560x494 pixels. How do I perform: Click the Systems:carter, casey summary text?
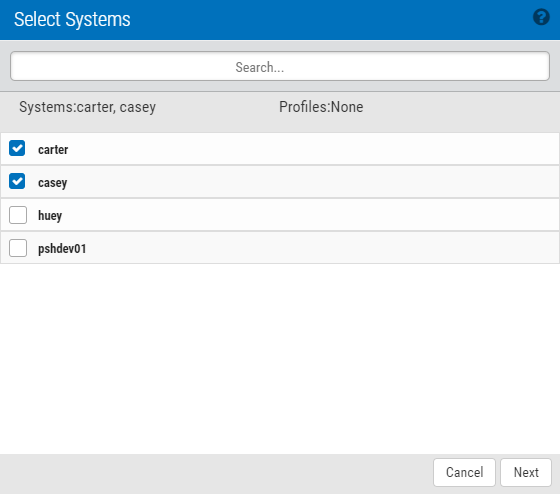(x=87, y=107)
